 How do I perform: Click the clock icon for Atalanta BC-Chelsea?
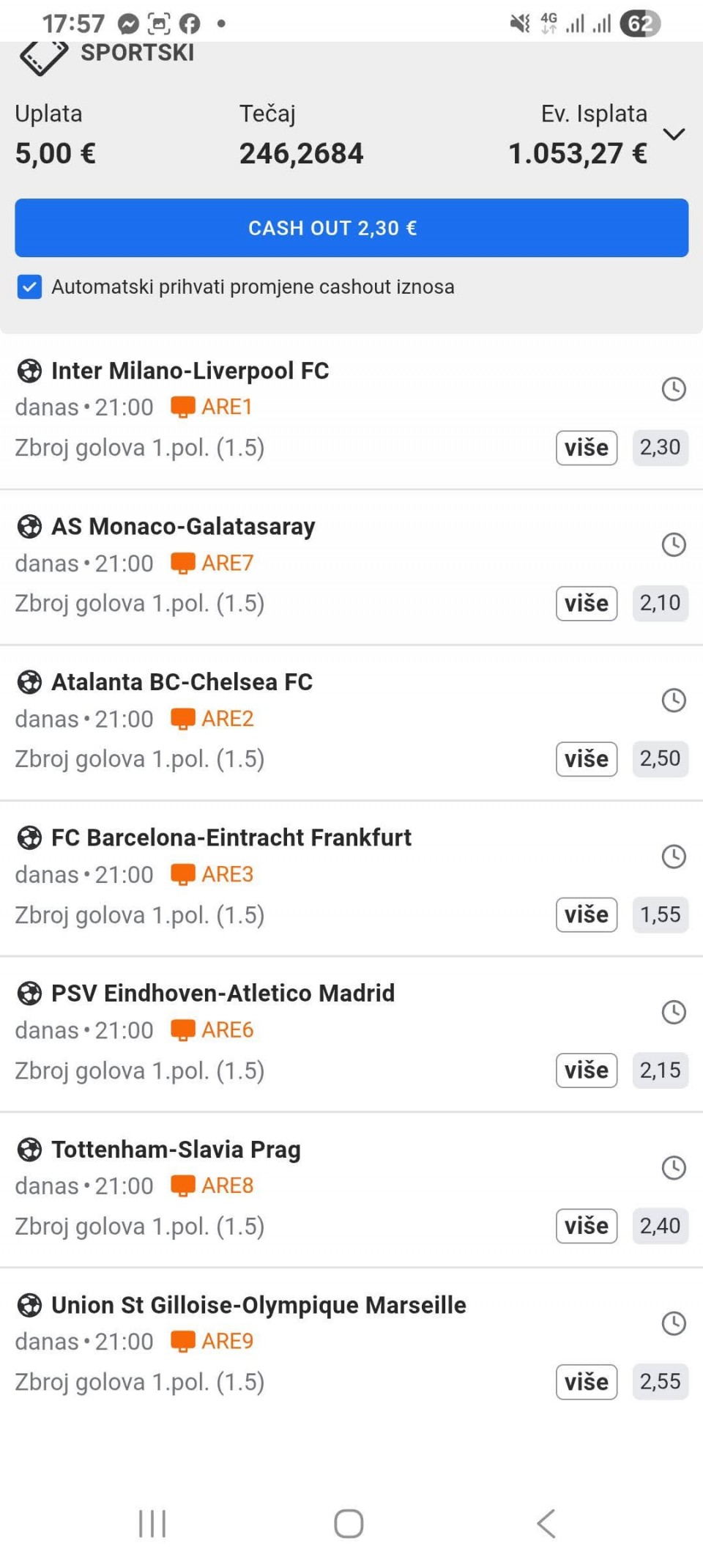pyautogui.click(x=674, y=700)
